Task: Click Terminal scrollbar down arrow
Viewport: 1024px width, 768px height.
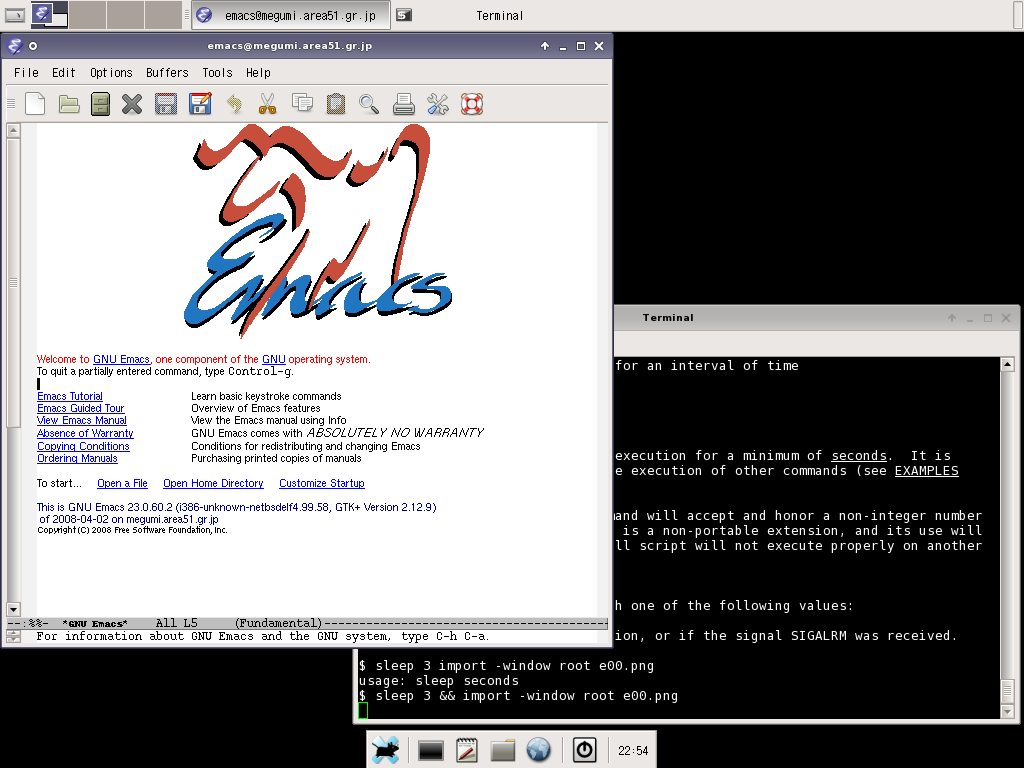Action: (1007, 712)
